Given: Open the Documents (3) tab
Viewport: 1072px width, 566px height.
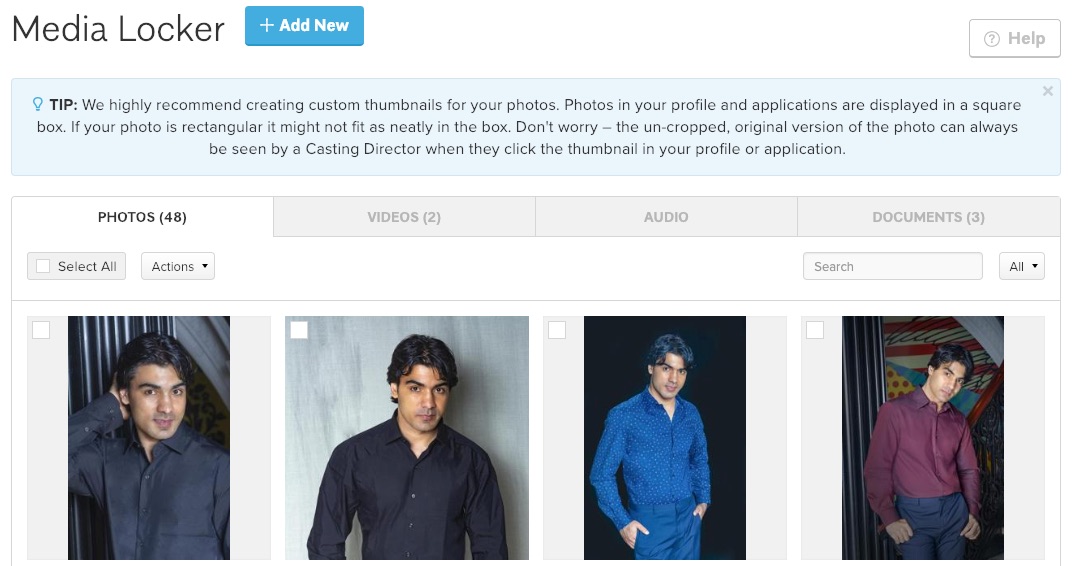Looking at the screenshot, I should coord(928,217).
